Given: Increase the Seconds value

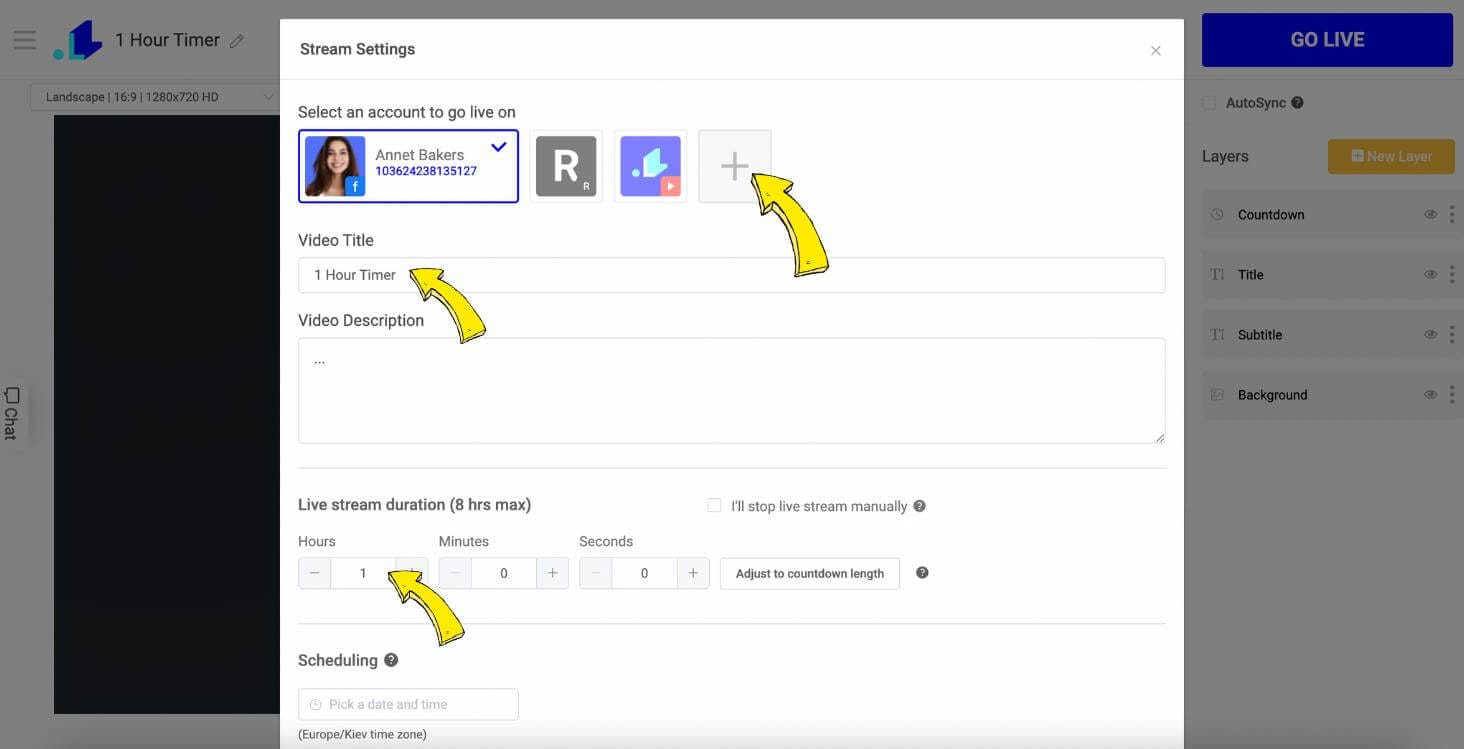Looking at the screenshot, I should pos(693,573).
